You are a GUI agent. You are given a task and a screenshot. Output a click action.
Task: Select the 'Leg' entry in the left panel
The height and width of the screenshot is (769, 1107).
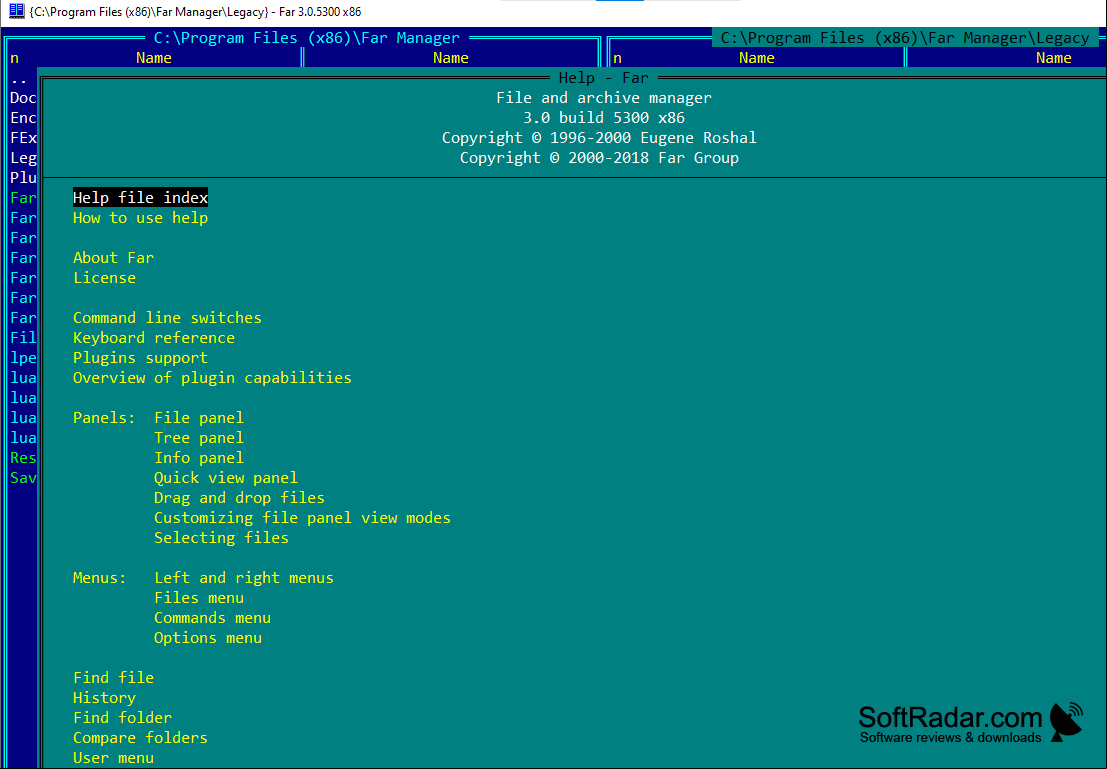point(23,158)
